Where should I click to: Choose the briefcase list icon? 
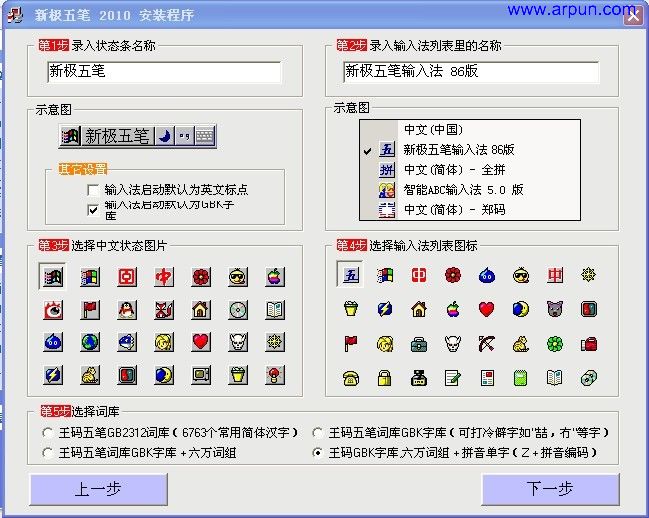coord(419,343)
